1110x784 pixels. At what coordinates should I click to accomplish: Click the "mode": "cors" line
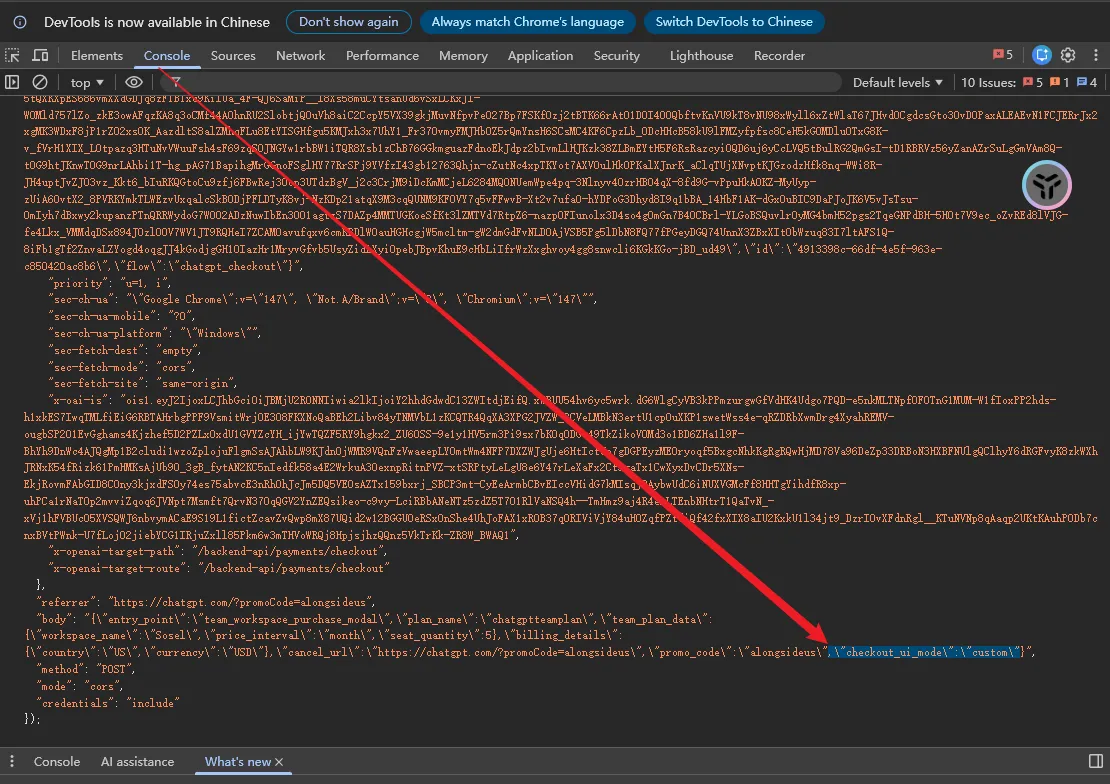tap(79, 686)
